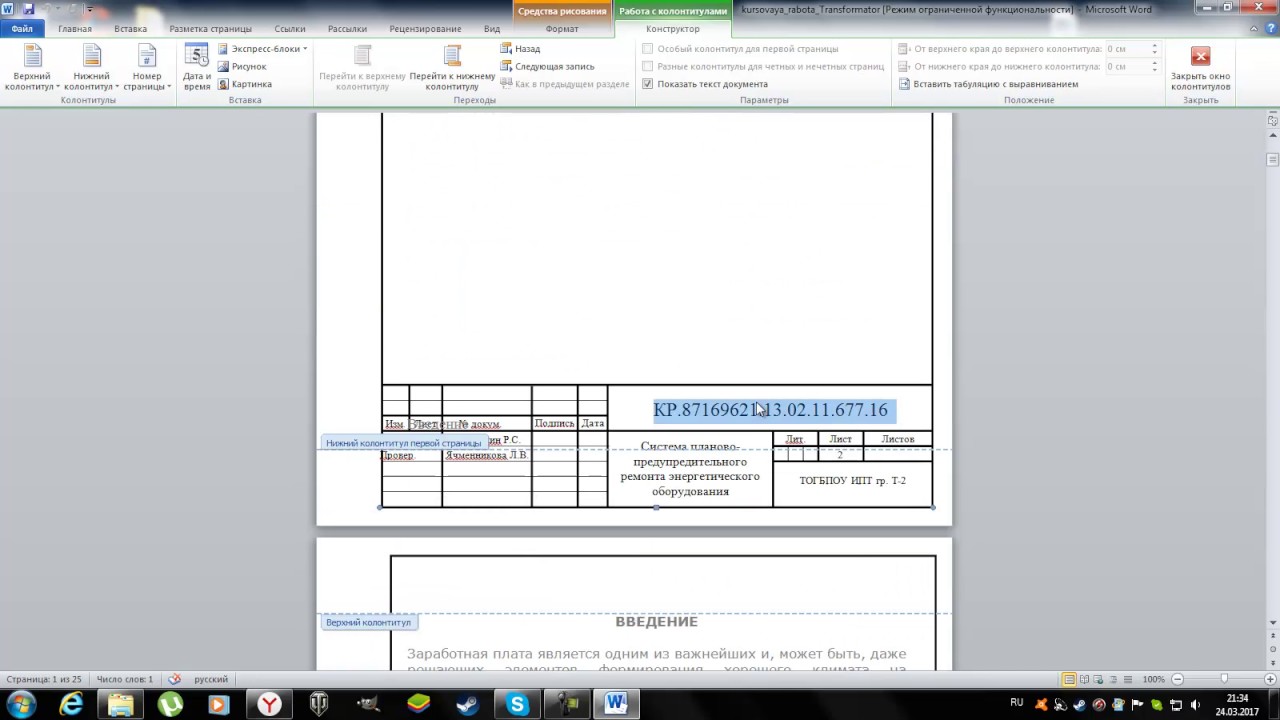Image resolution: width=1280 pixels, height=720 pixels.
Task: Open the Файл tab
Action: tap(22, 29)
